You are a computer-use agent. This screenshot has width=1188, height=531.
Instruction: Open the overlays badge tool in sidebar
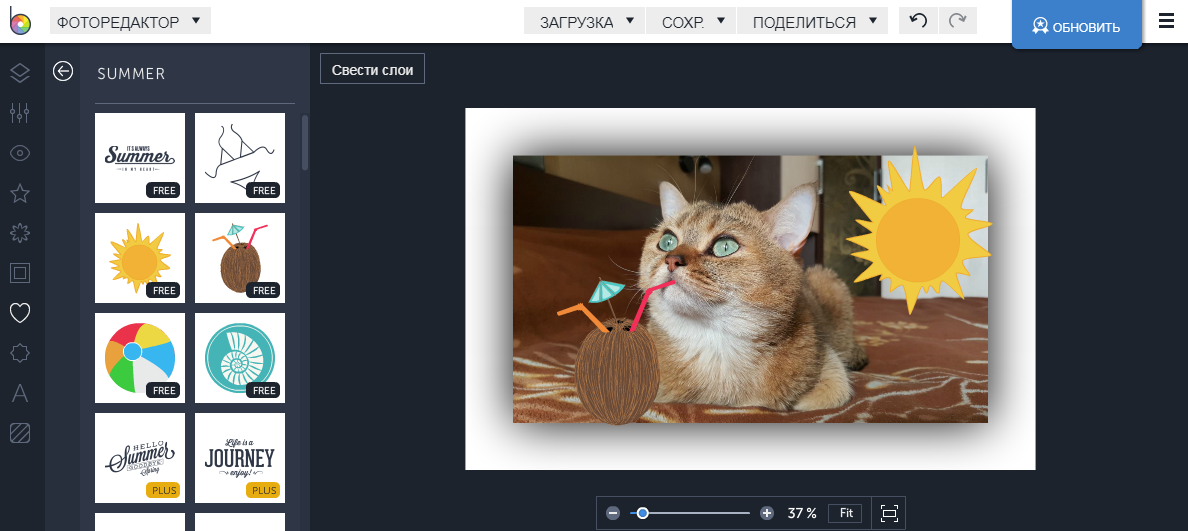[20, 352]
